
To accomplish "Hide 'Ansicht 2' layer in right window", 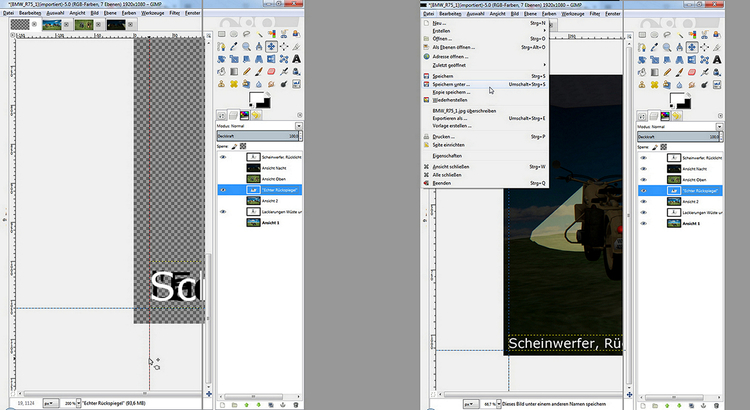I will [x=643, y=201].
